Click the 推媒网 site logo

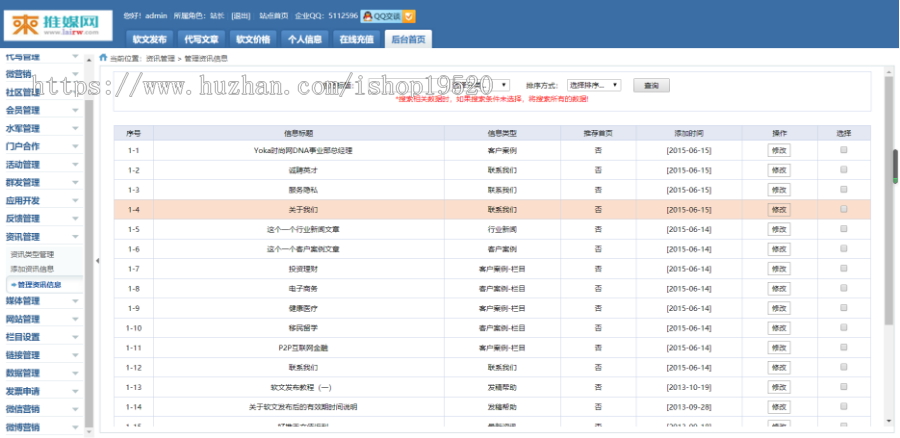click(58, 25)
